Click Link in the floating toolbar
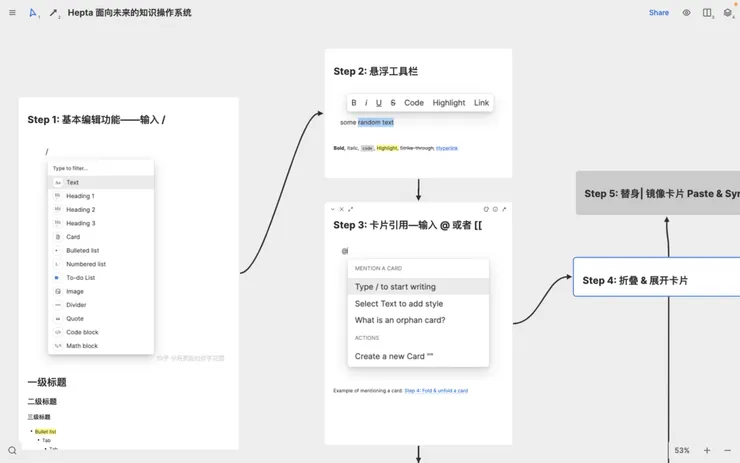This screenshot has width=740, height=463. coord(481,102)
